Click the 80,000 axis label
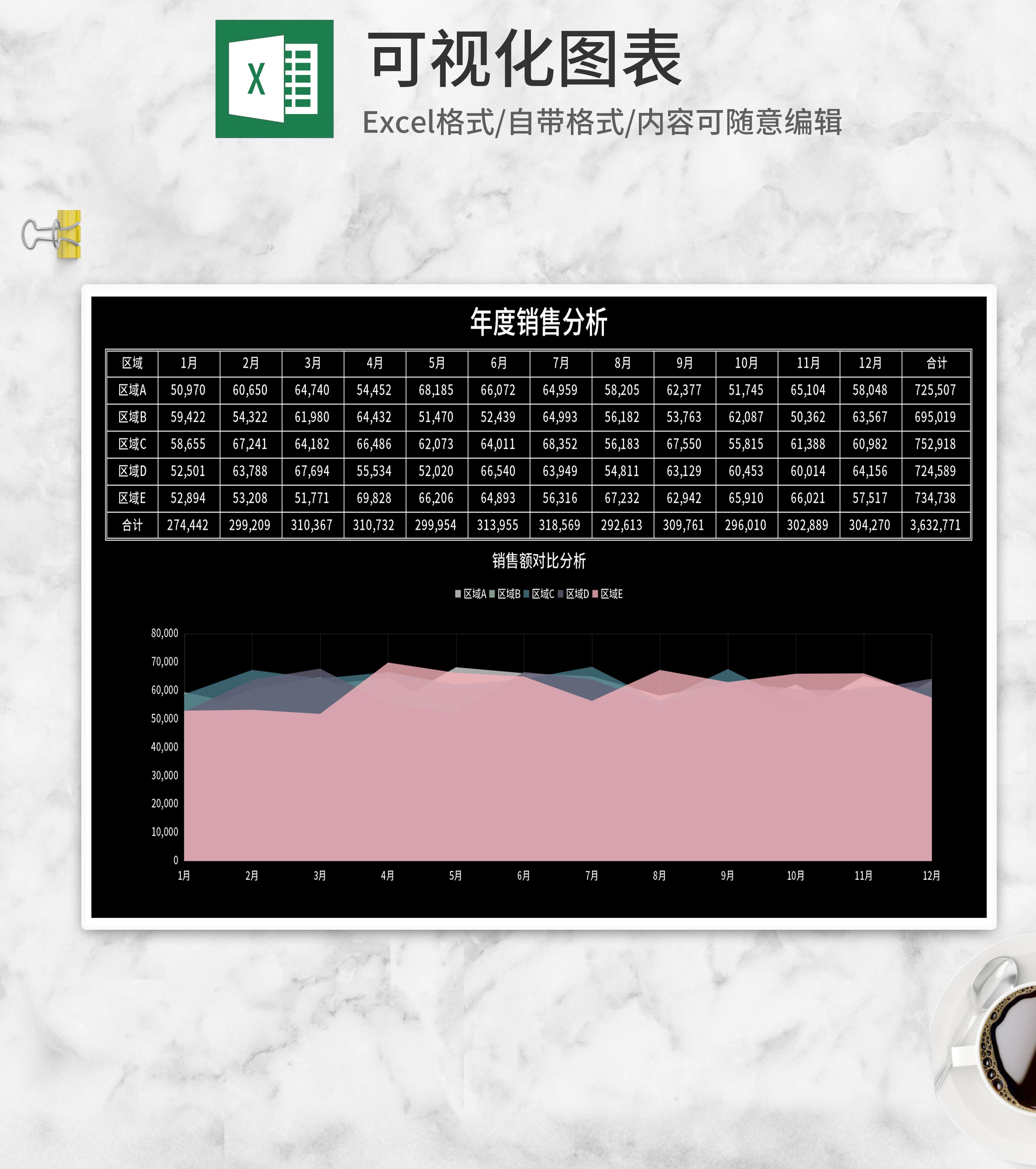The image size is (1036, 1169). click(164, 633)
